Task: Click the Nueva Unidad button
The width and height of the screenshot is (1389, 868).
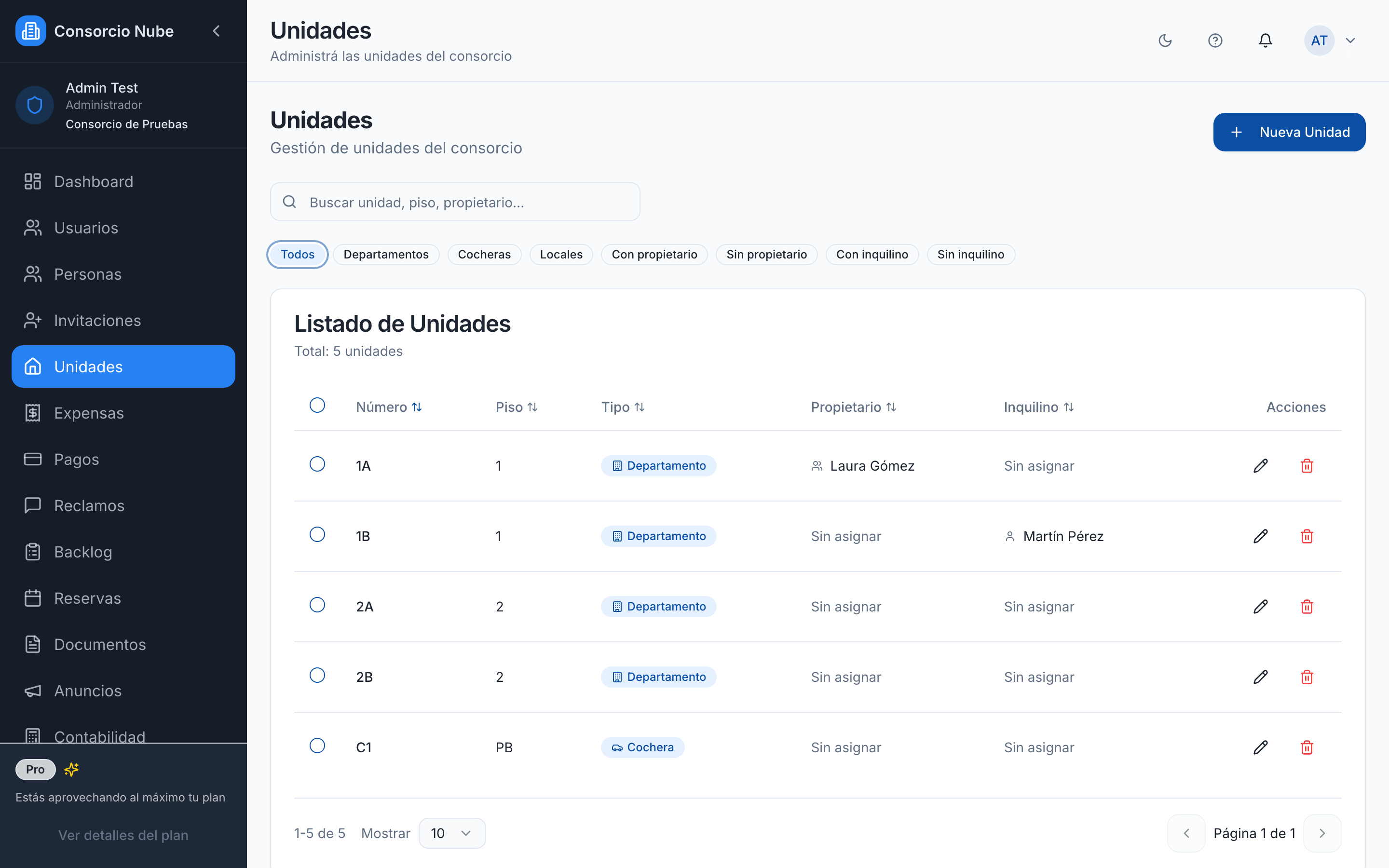Action: (x=1289, y=132)
